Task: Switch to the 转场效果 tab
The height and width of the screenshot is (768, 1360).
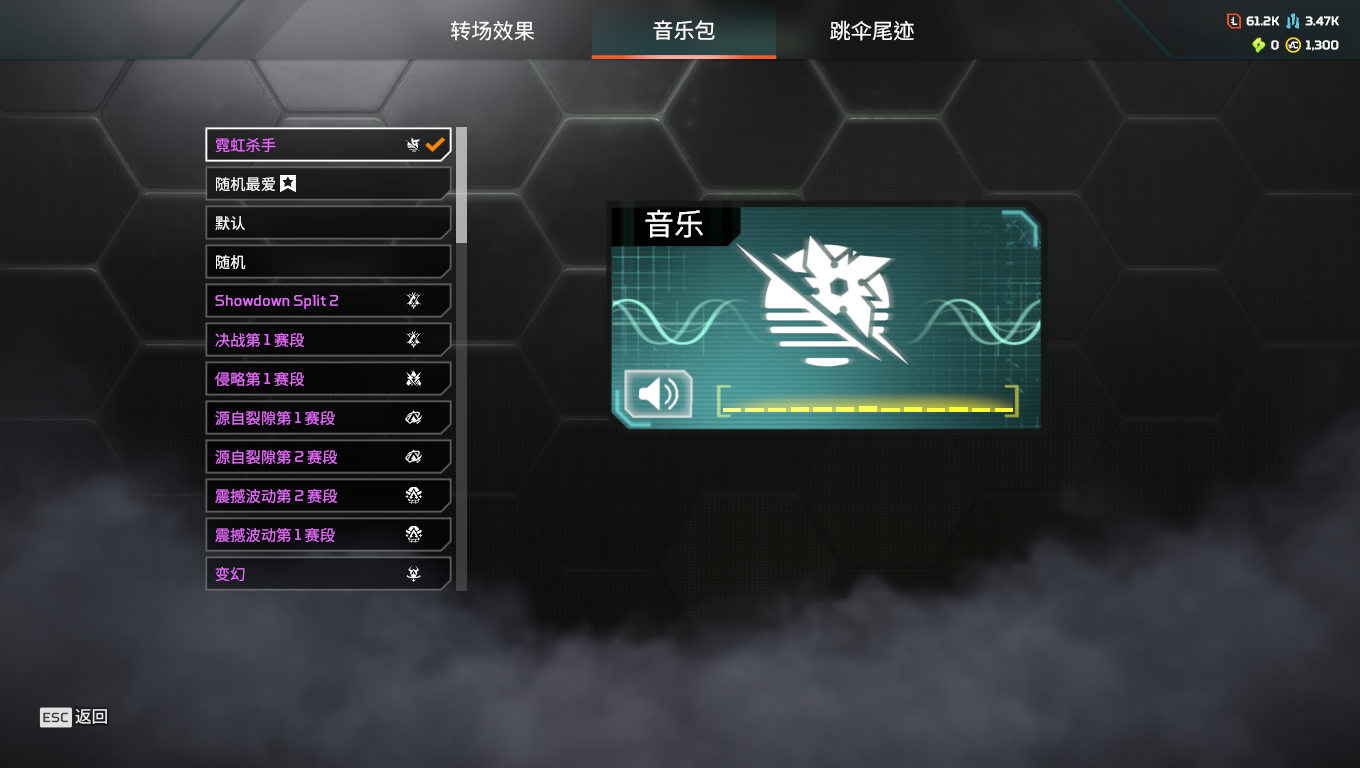Action: [x=492, y=30]
